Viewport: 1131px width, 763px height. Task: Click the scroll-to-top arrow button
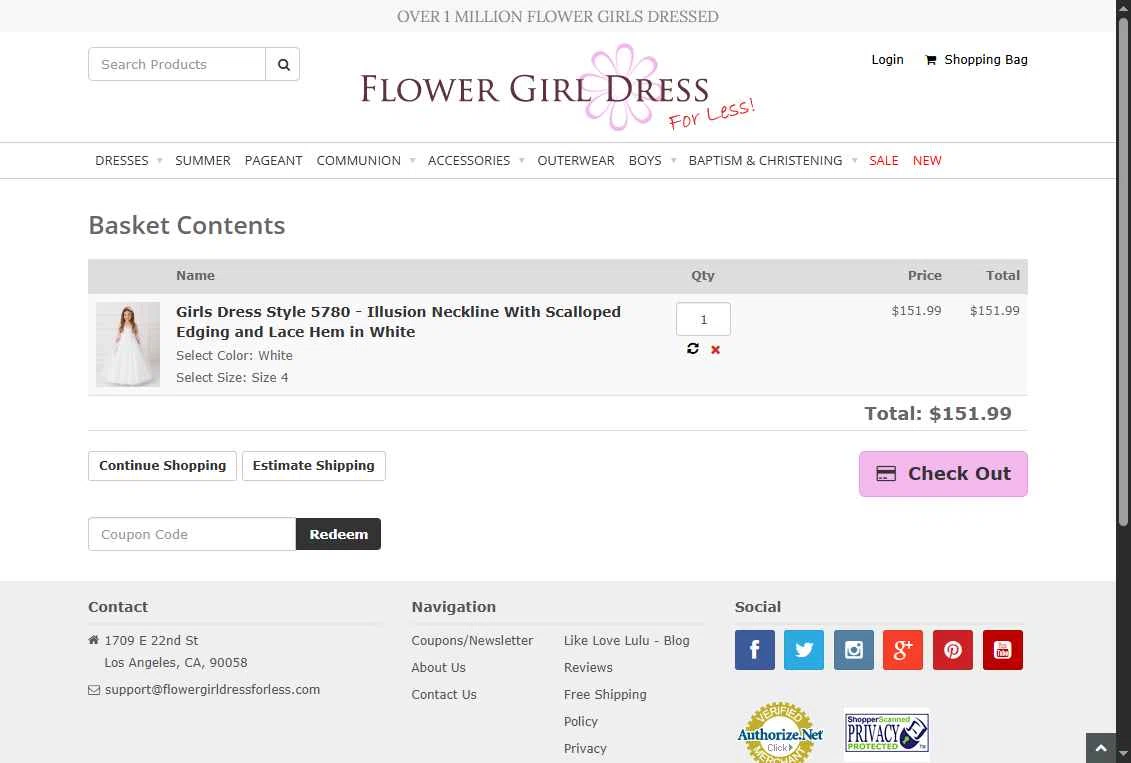[x=1101, y=749]
